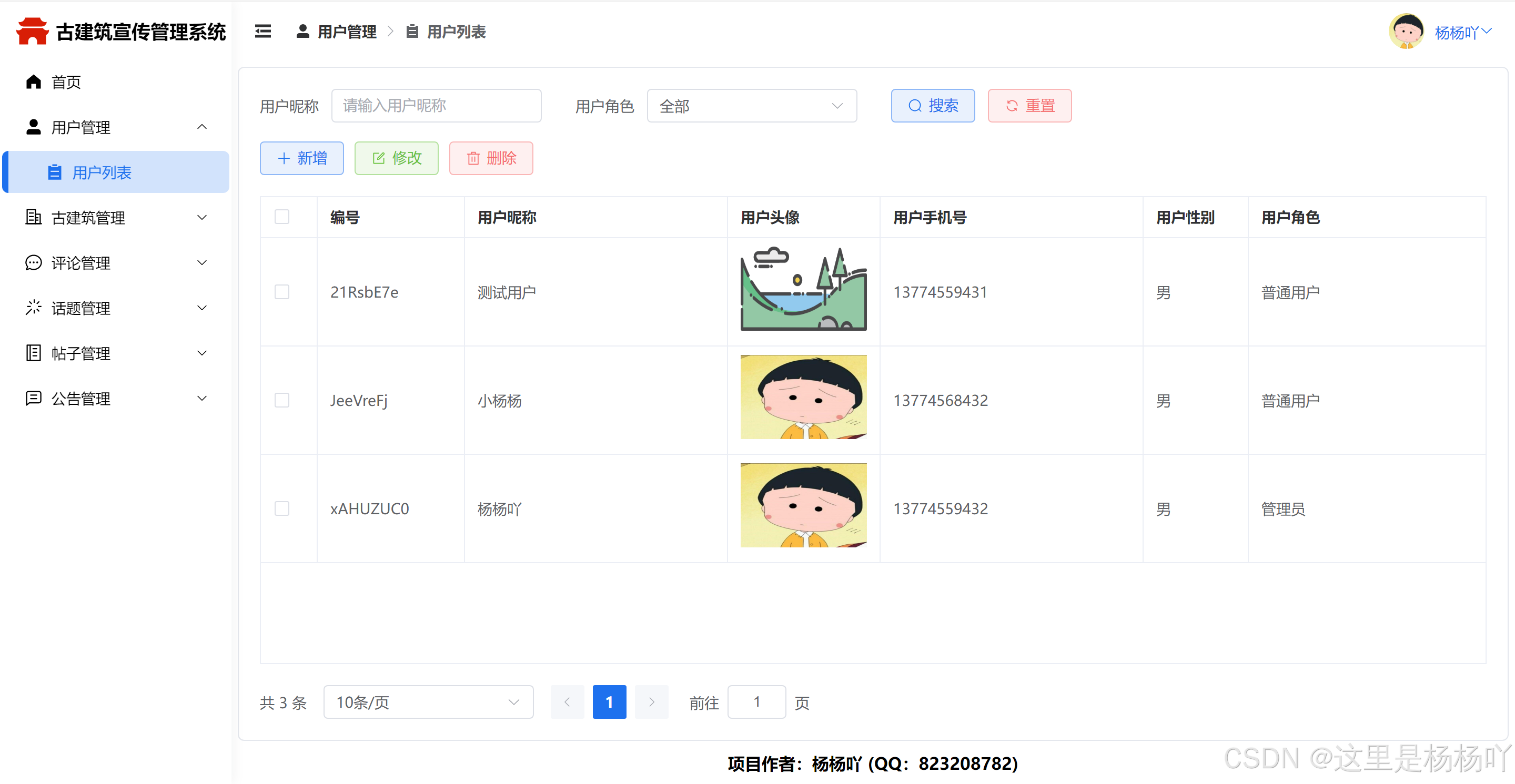The image size is (1515, 784).
Task: Click the sidebar collapse hamburger icon
Action: [263, 32]
